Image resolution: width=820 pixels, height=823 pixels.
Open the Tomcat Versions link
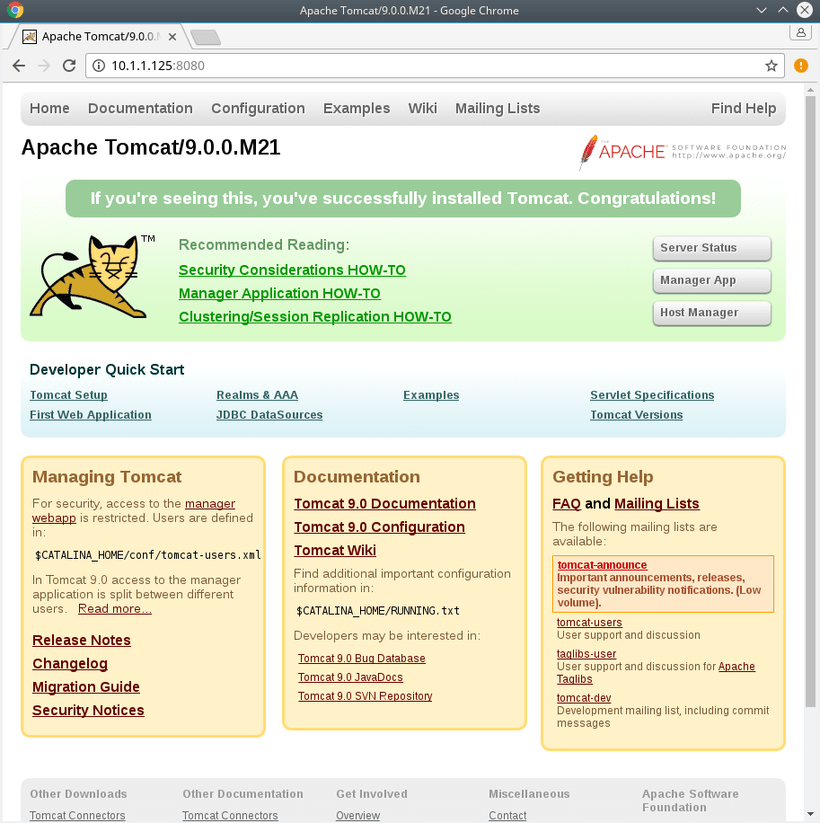[636, 415]
